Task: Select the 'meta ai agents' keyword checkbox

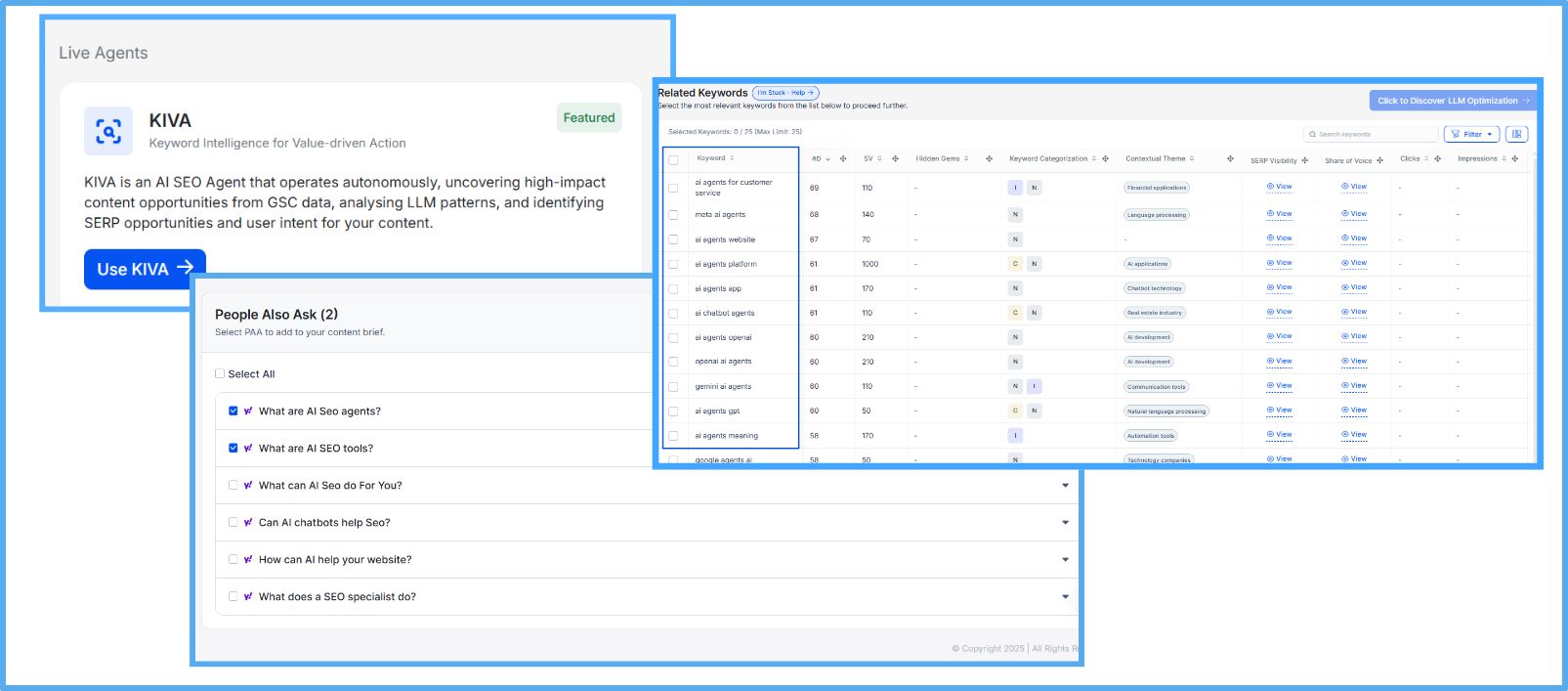Action: click(673, 215)
